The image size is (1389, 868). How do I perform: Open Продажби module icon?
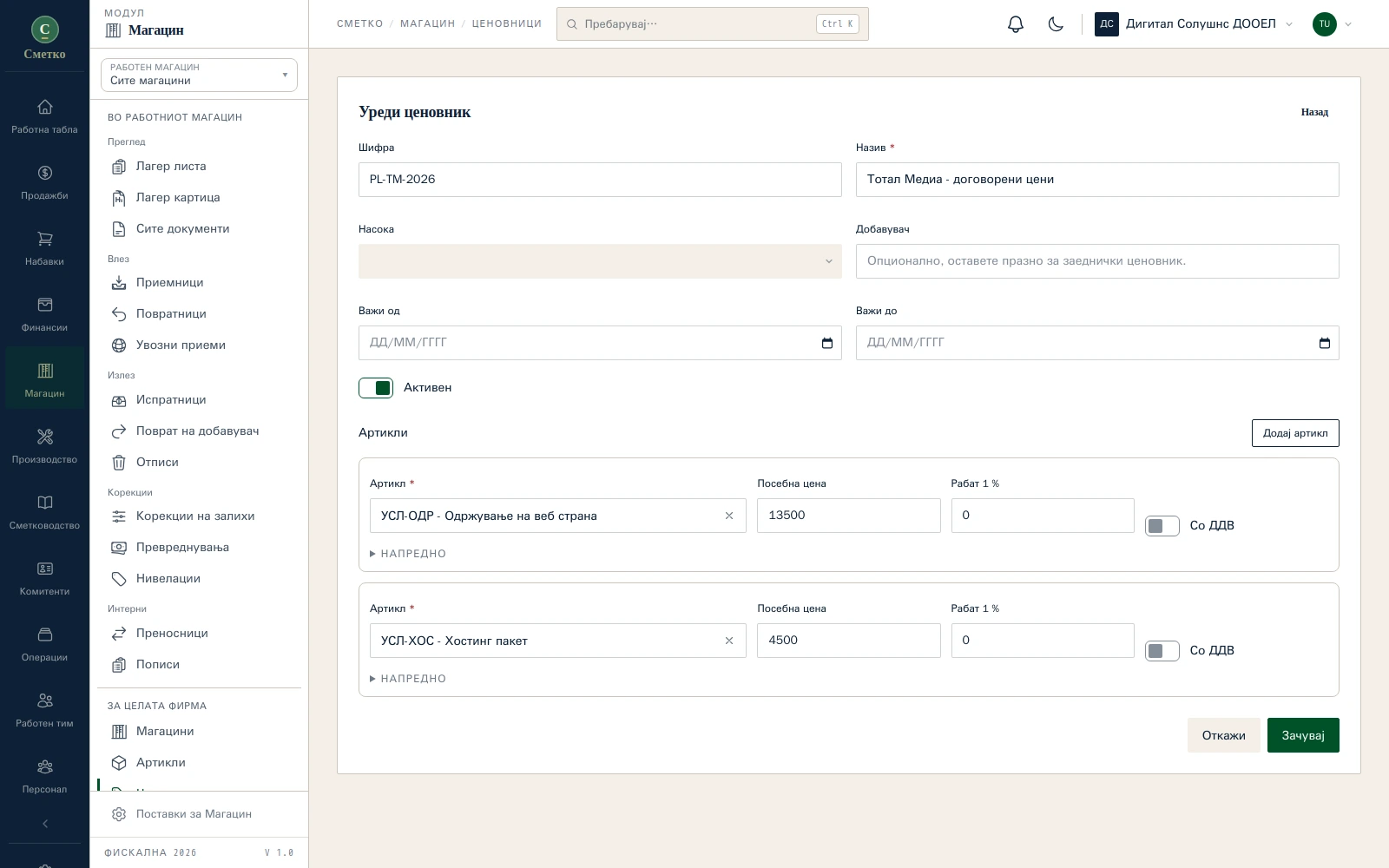point(45,173)
